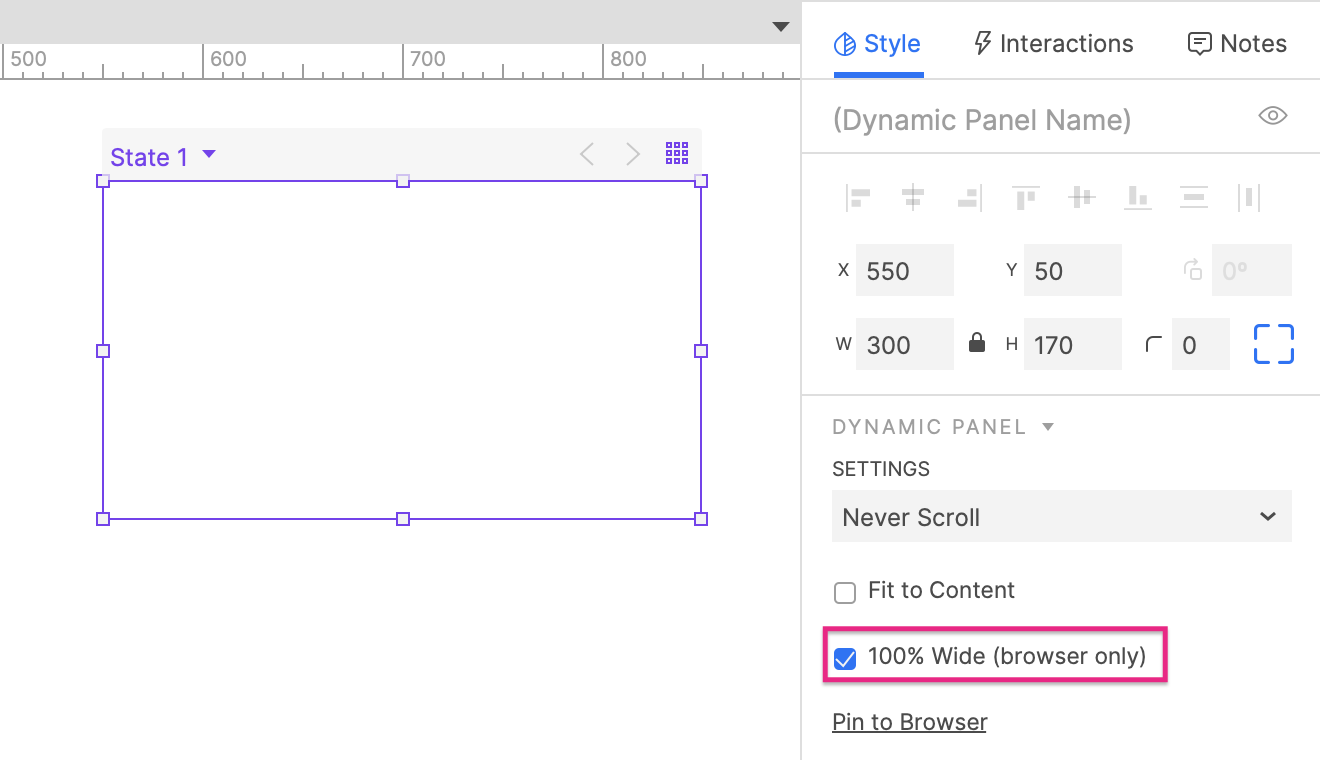Select the Style tab
The height and width of the screenshot is (760, 1320).
(x=878, y=44)
